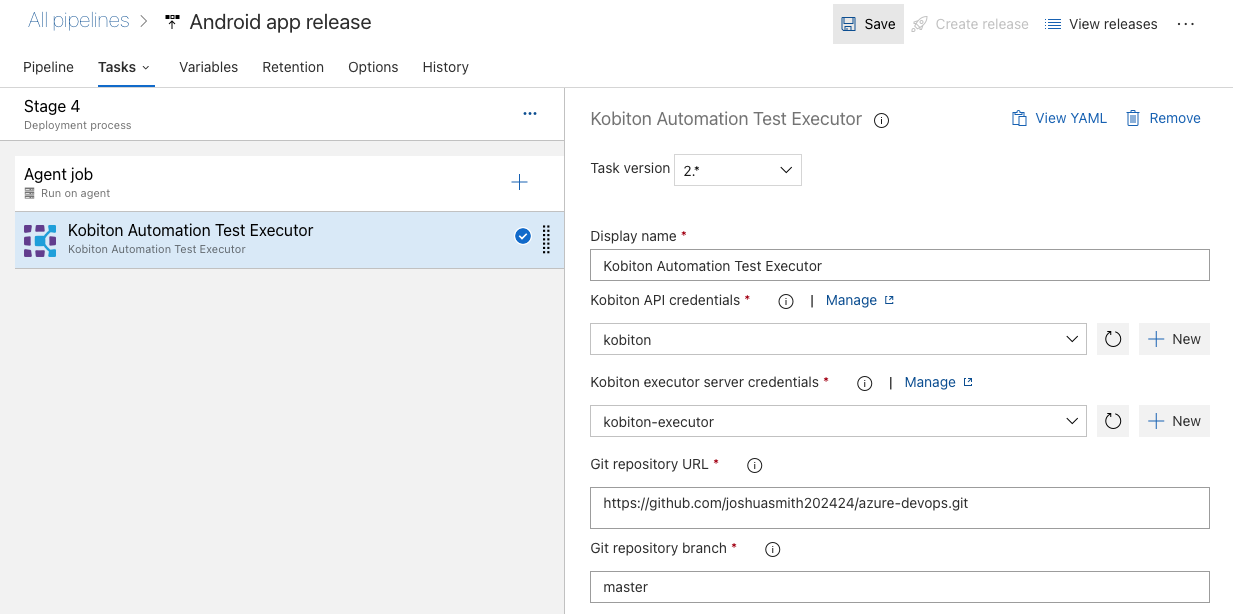
Task: Edit the Git repository URL field
Action: coord(900,508)
